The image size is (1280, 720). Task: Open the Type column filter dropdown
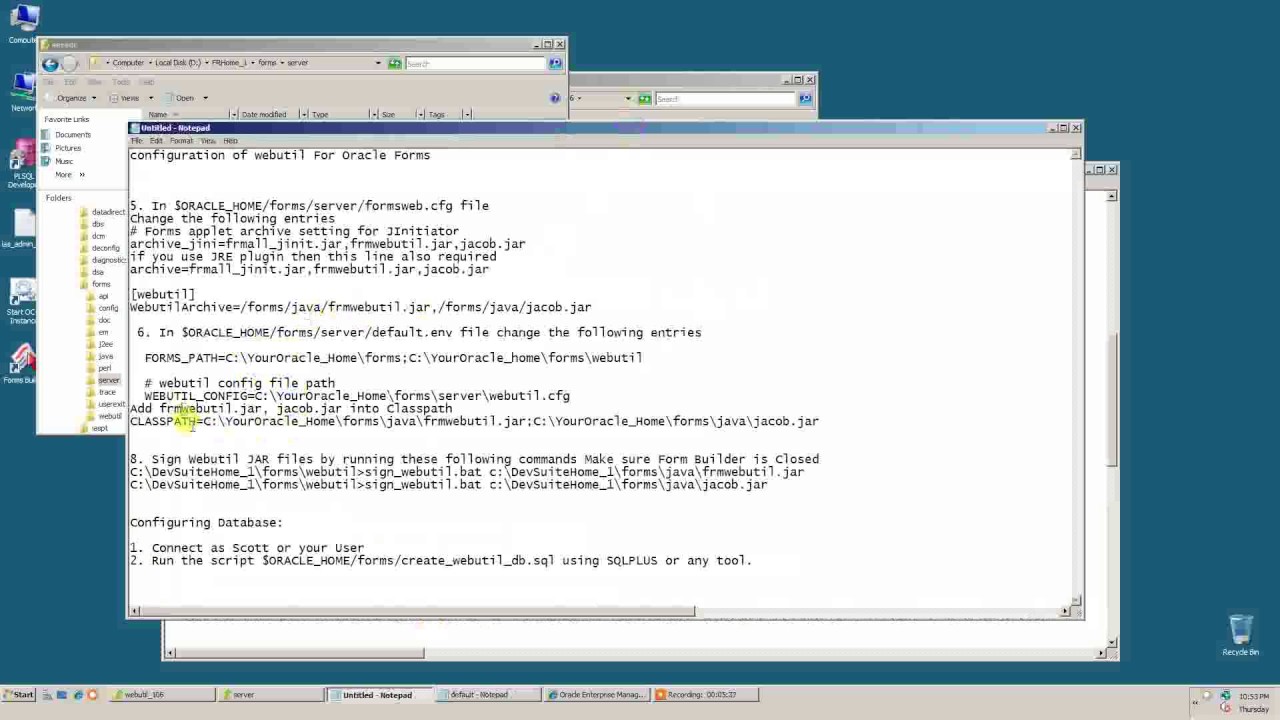[373, 115]
